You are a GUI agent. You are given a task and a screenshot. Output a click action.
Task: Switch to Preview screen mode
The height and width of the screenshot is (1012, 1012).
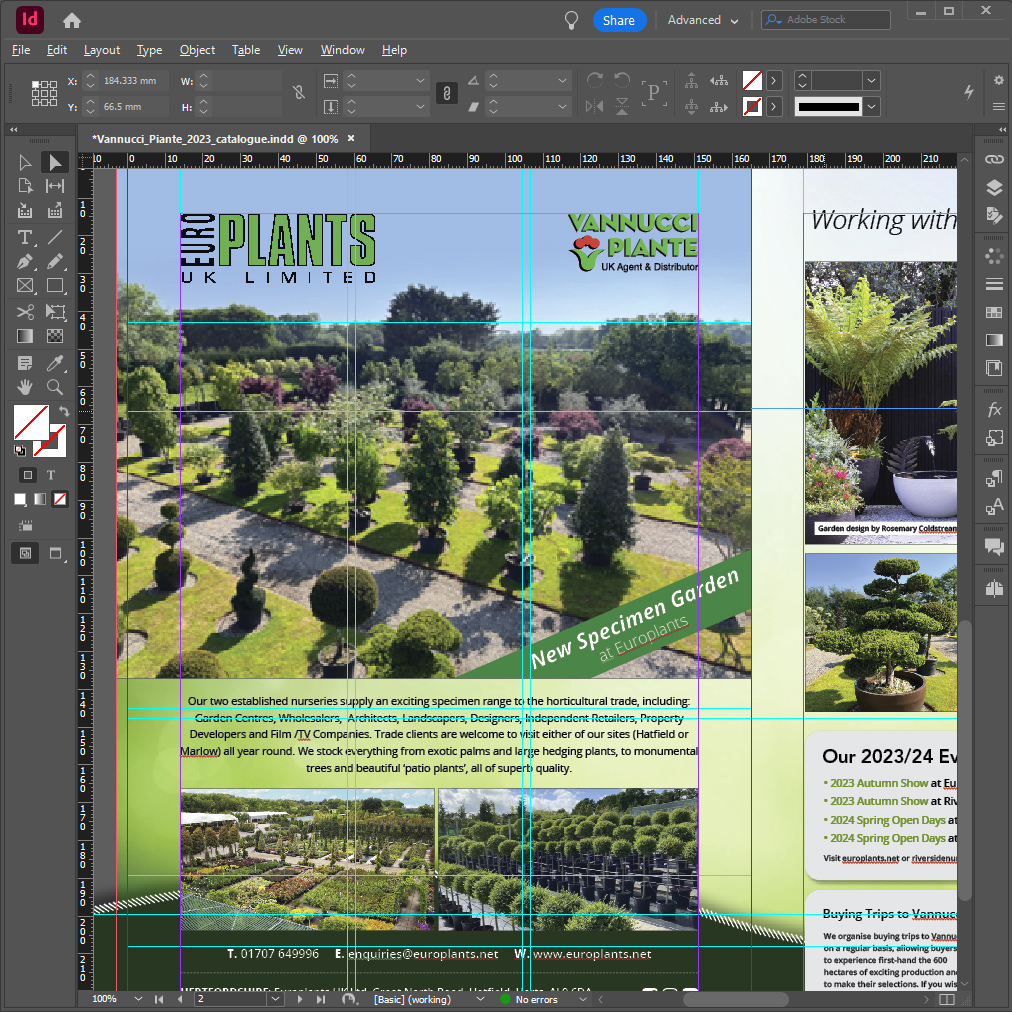point(56,553)
